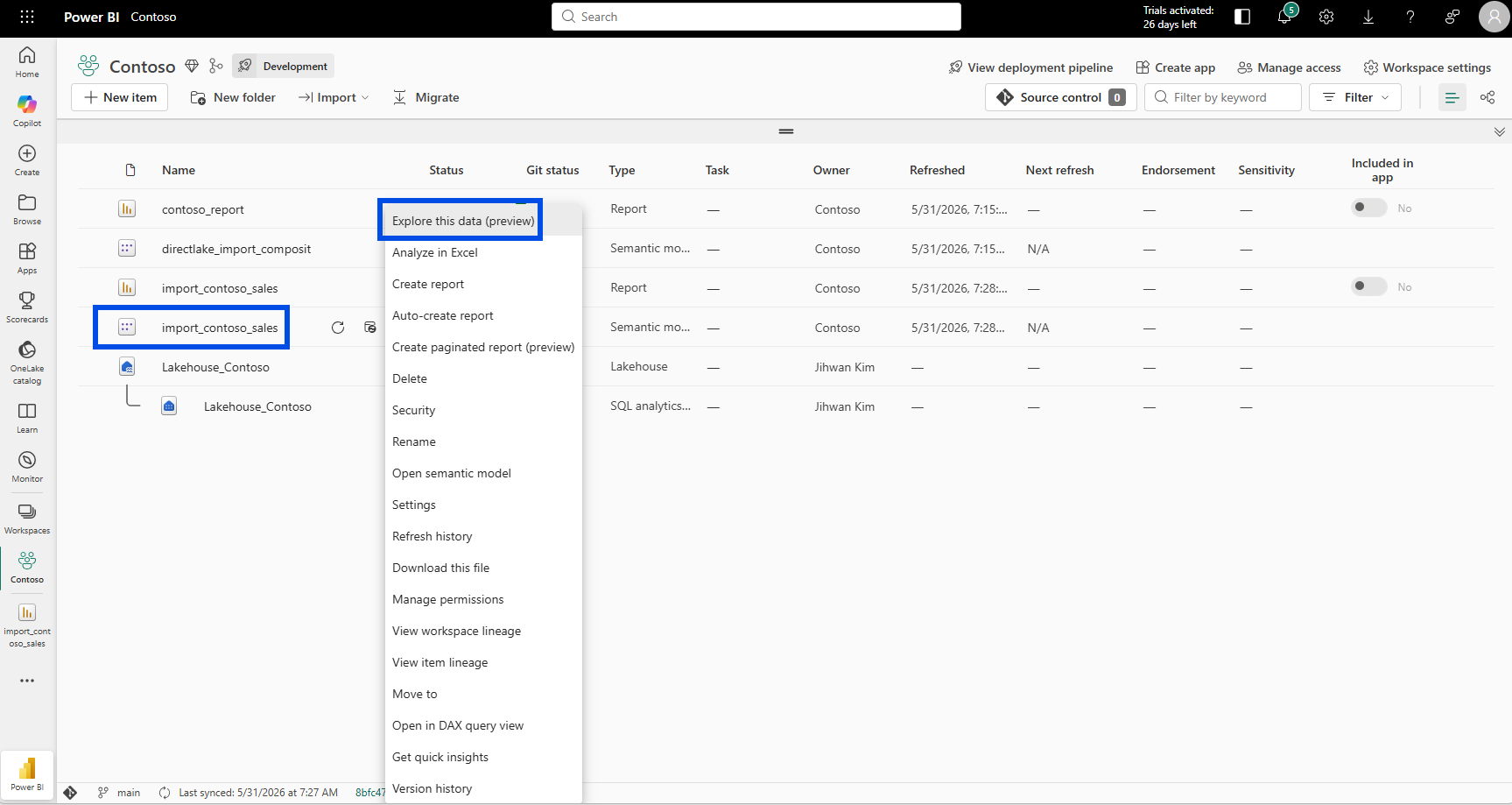Click Manage access

(x=1290, y=67)
